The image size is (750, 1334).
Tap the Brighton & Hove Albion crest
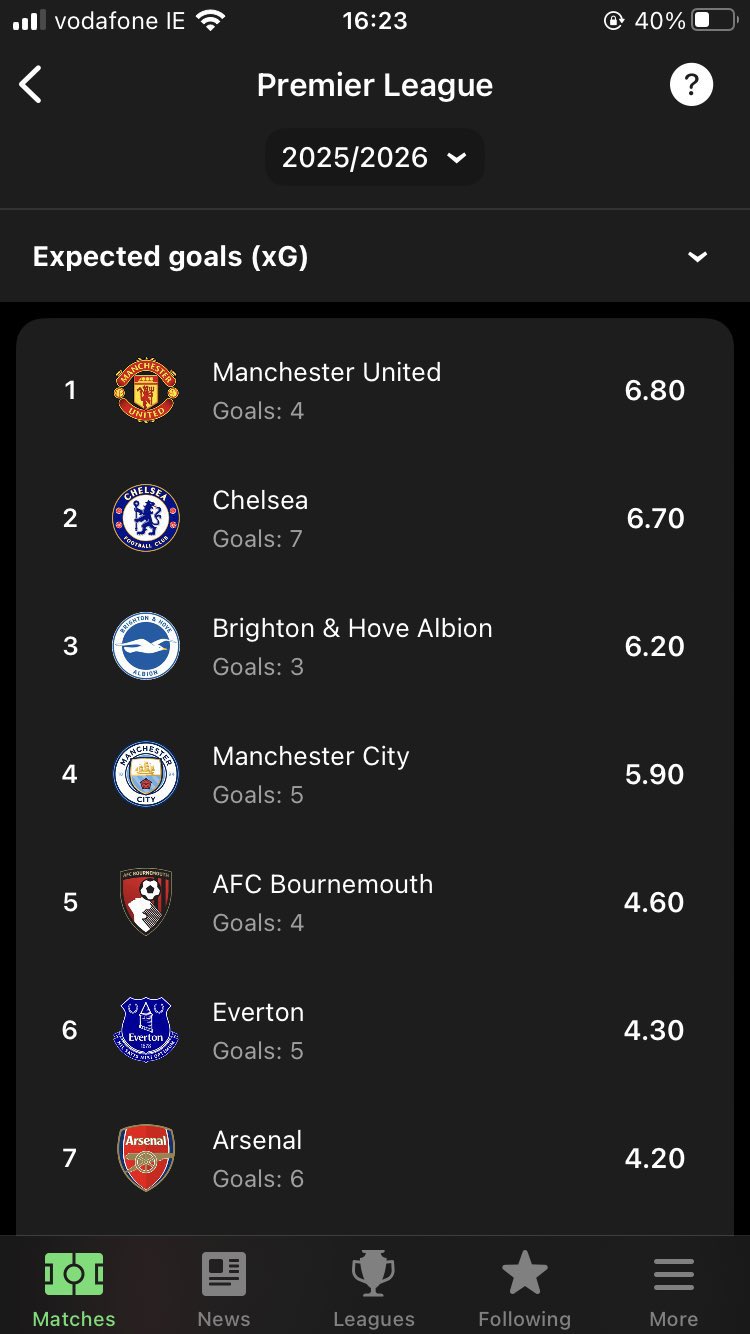click(x=146, y=646)
